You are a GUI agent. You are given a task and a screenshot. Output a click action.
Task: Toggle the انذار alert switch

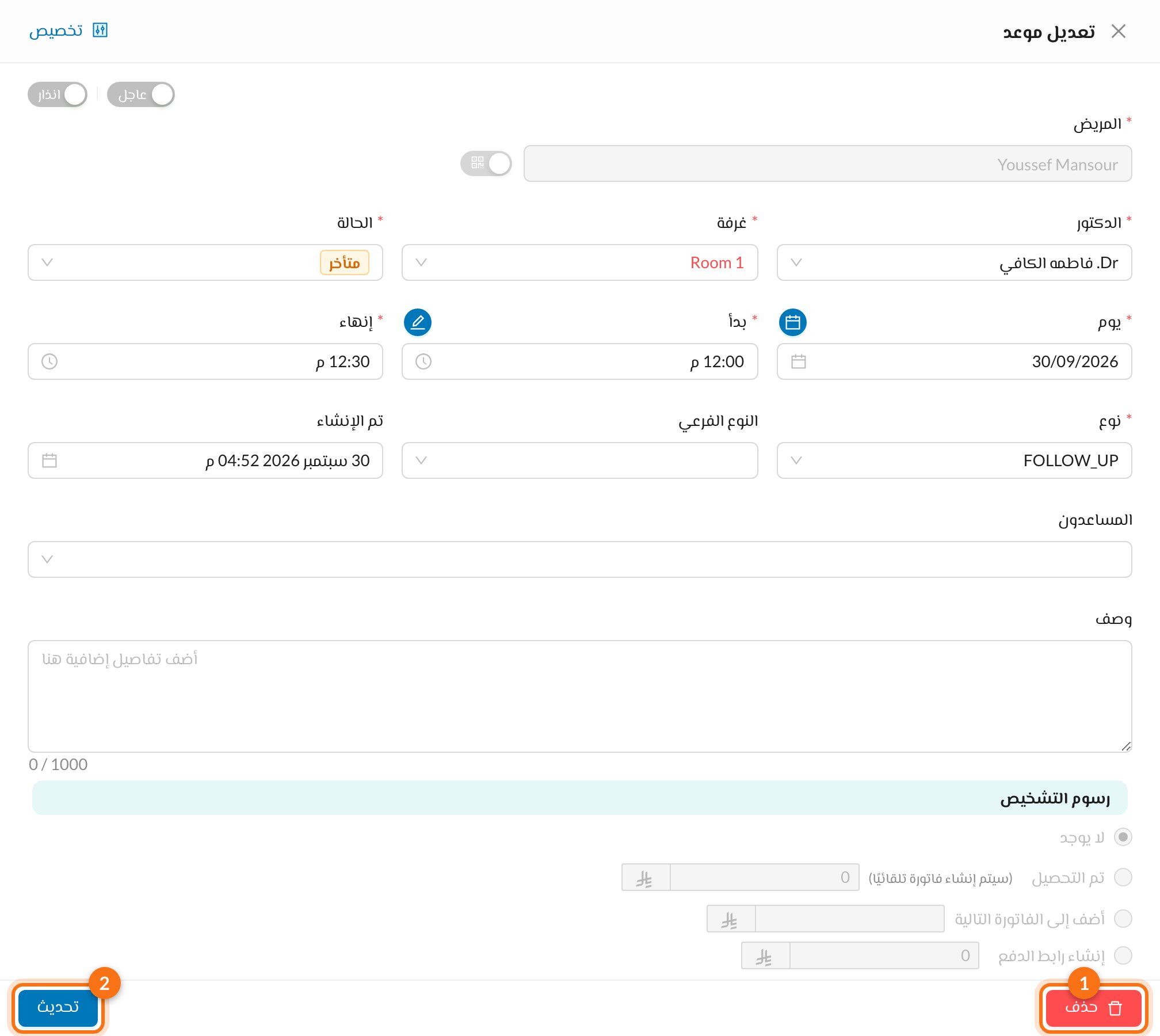click(x=58, y=94)
